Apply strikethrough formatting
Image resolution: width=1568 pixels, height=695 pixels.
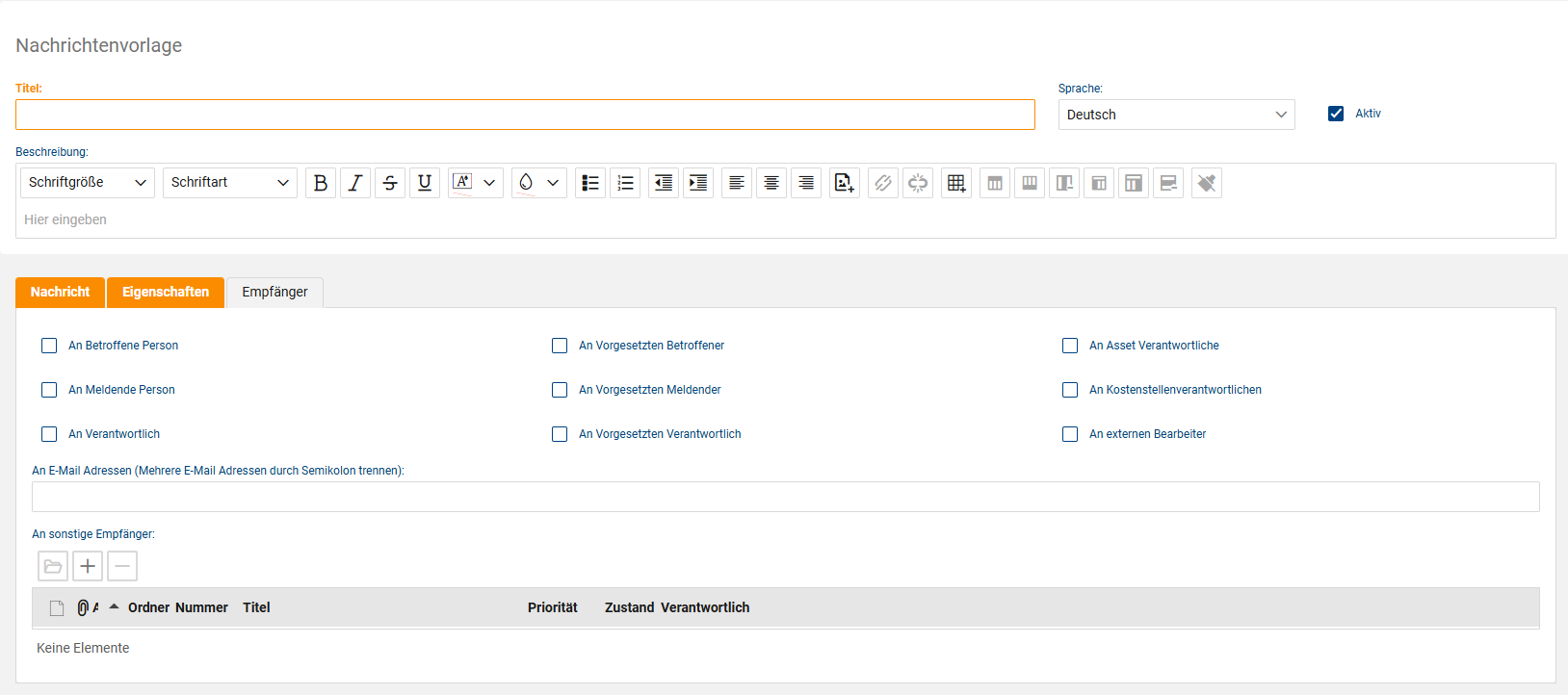click(390, 183)
